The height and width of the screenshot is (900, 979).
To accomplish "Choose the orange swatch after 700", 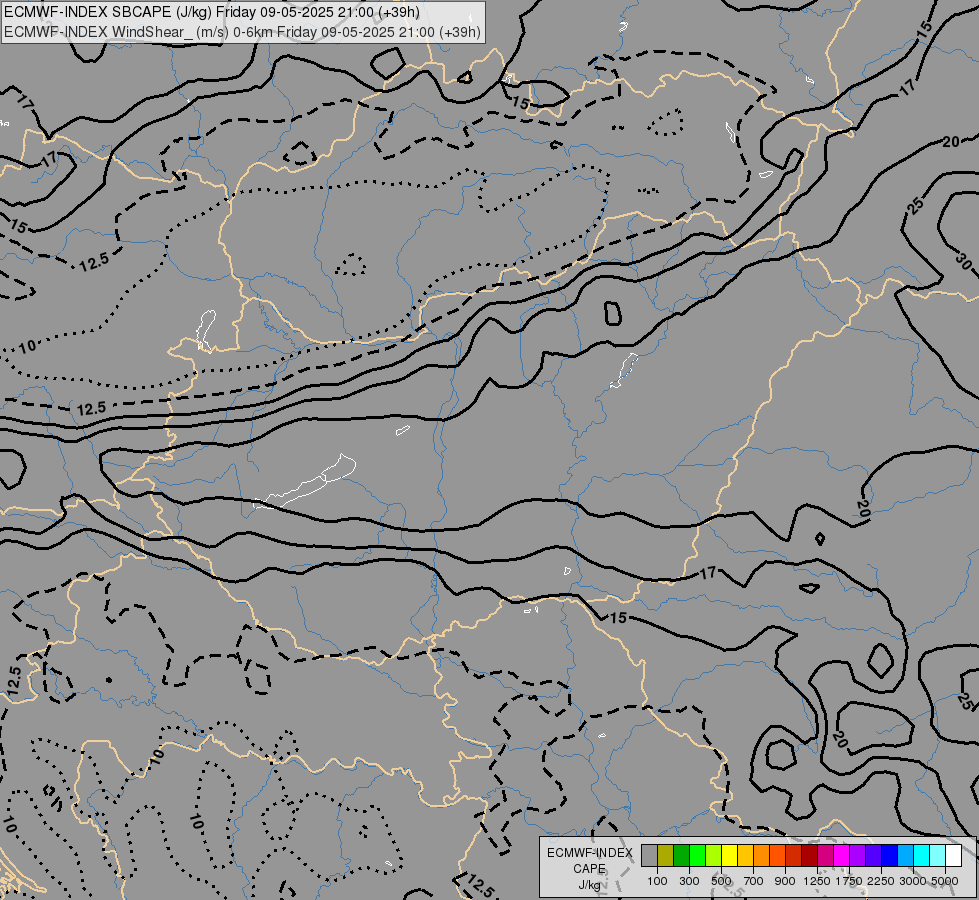I will (x=761, y=856).
